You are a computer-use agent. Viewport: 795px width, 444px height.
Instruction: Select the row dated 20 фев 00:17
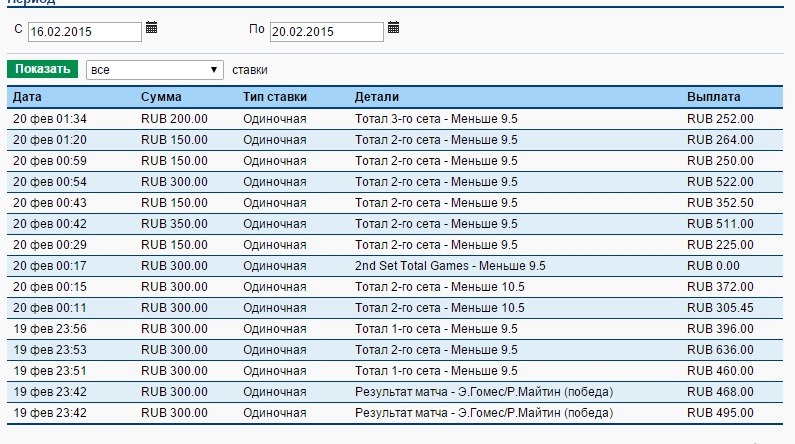pyautogui.click(x=395, y=266)
